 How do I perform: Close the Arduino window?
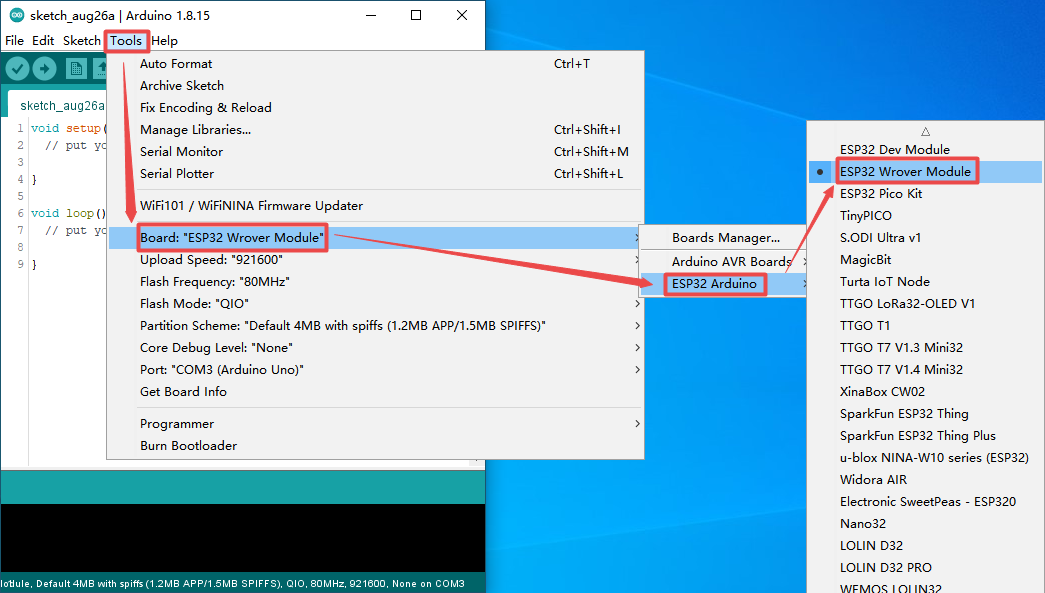pyautogui.click(x=462, y=15)
